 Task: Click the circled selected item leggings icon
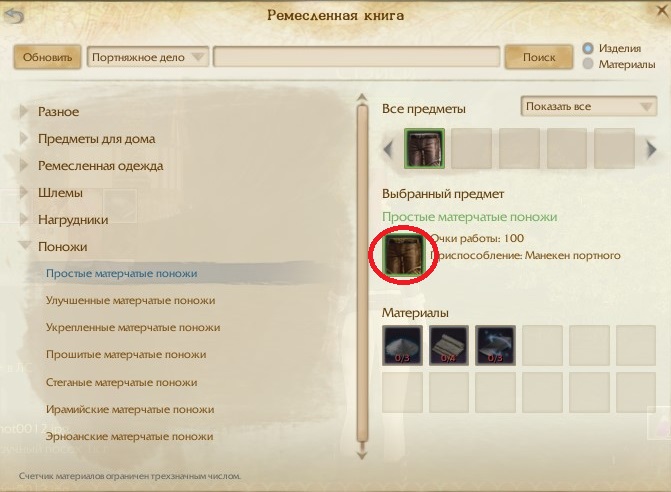[404, 254]
